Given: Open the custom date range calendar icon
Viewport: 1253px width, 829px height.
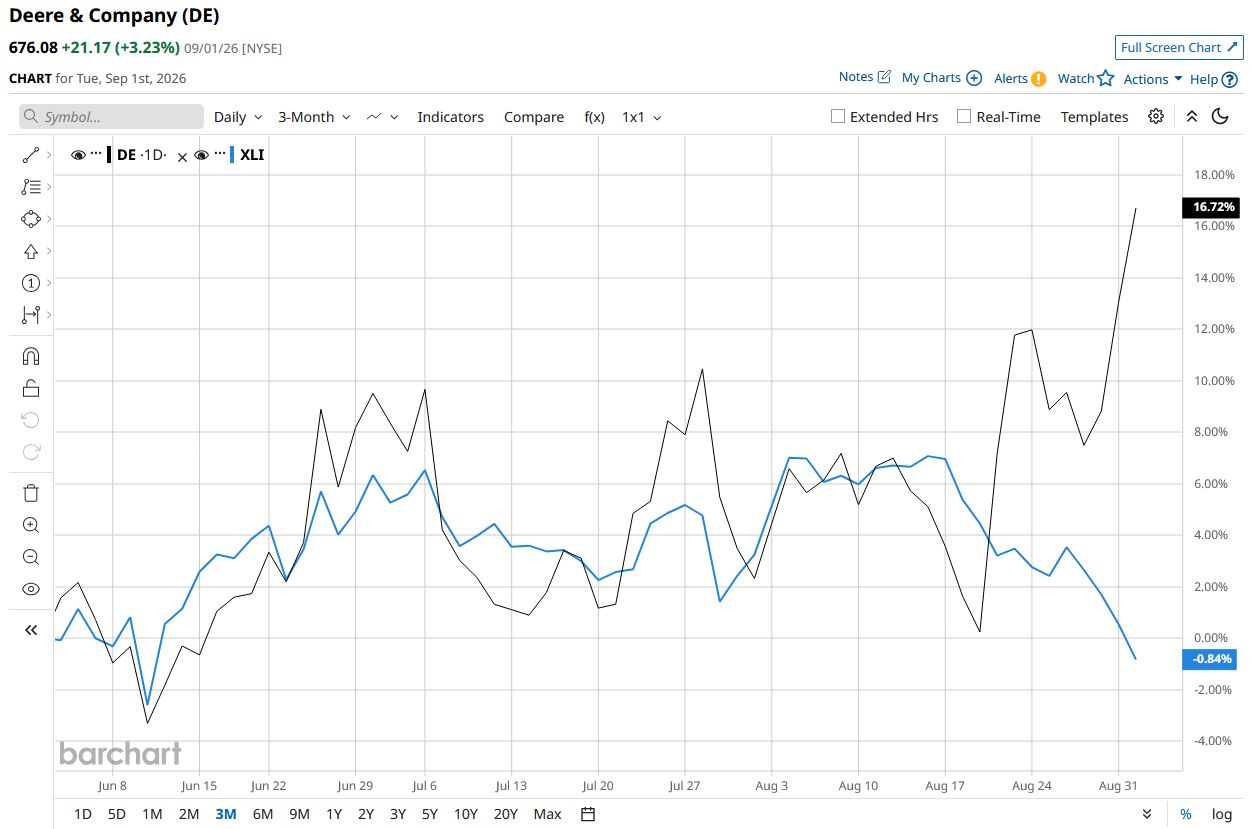Looking at the screenshot, I should point(588,814).
